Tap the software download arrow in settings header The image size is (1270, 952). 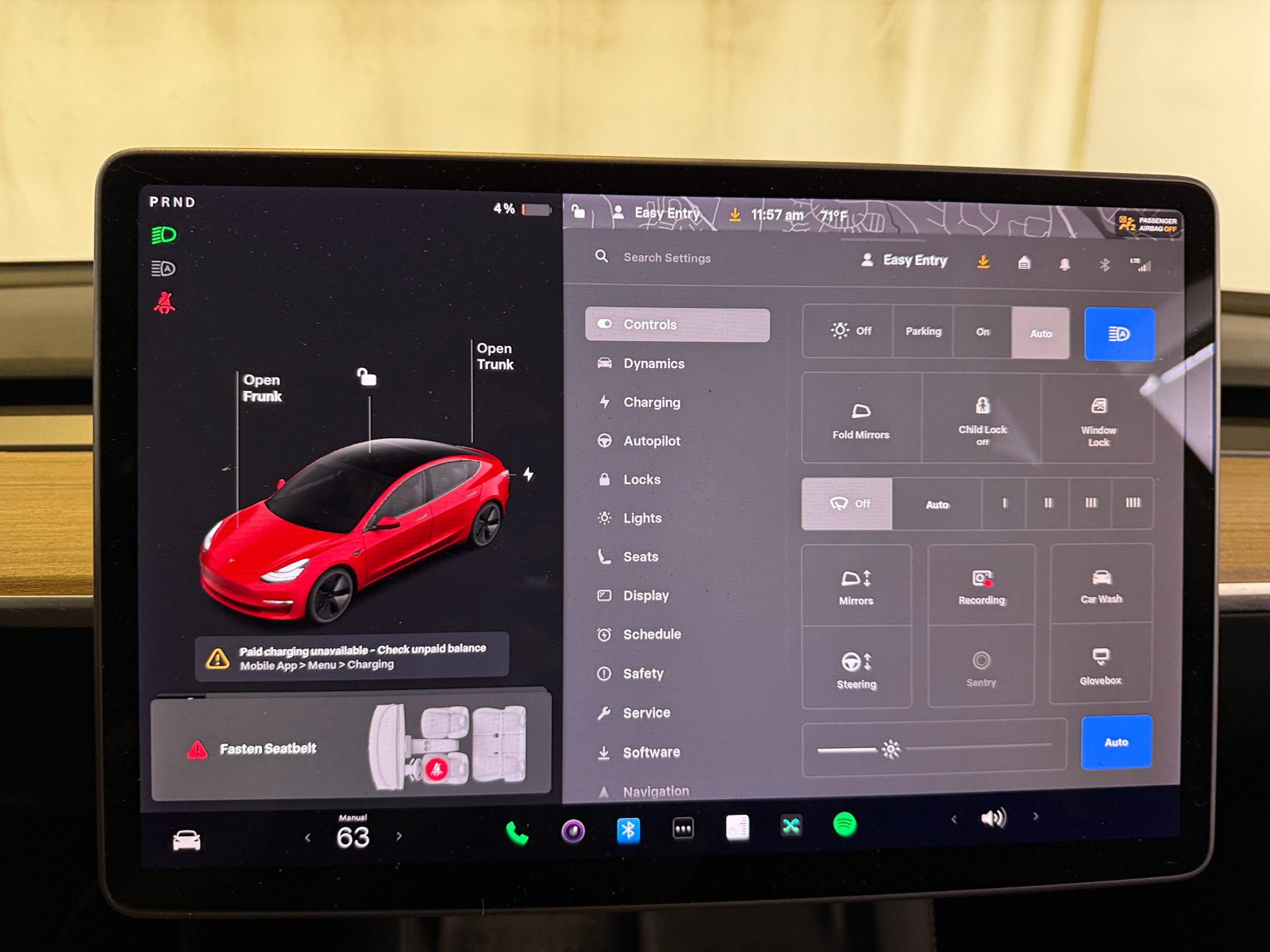pyautogui.click(x=983, y=261)
